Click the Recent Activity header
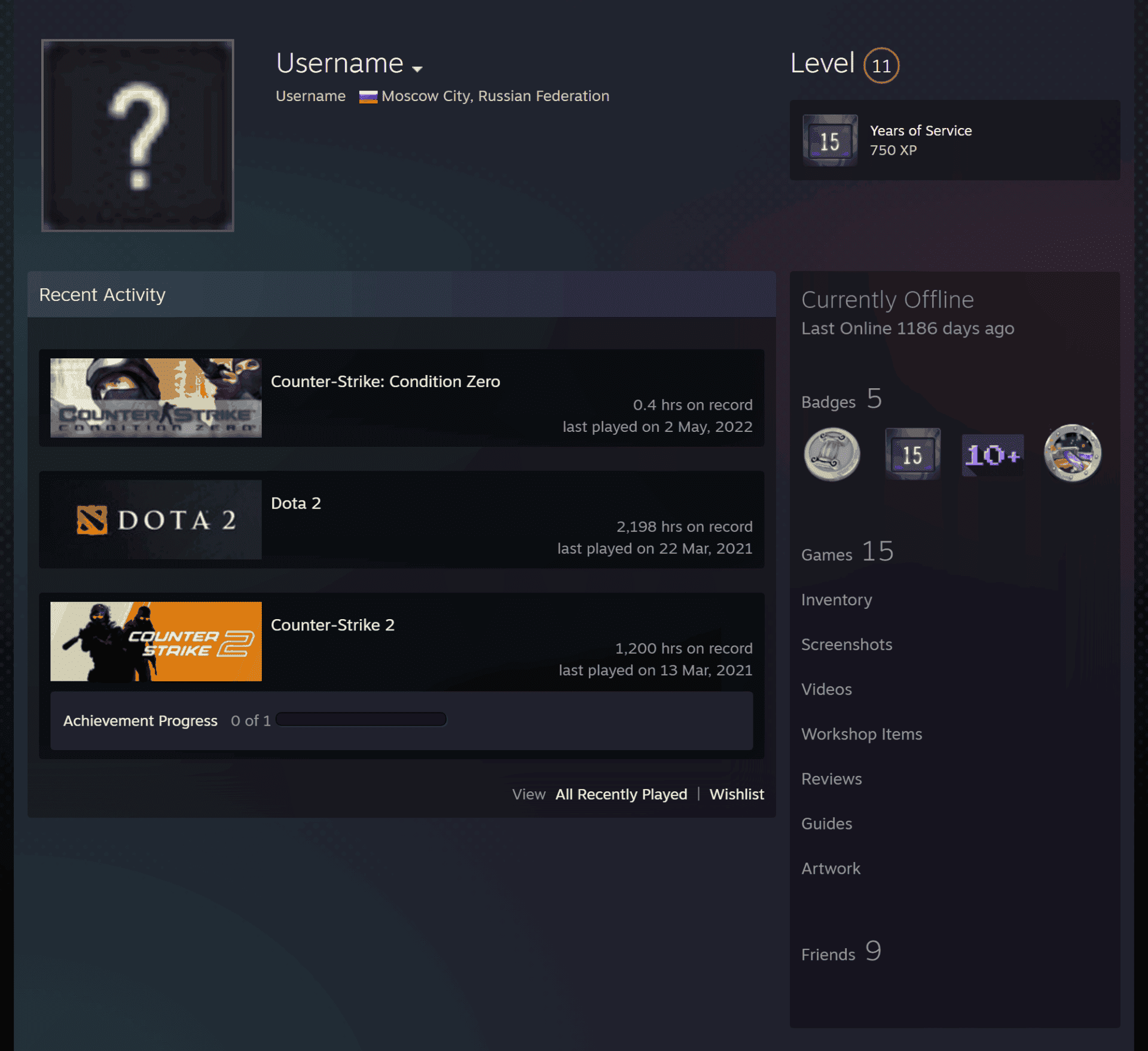1148x1051 pixels. [x=401, y=294]
